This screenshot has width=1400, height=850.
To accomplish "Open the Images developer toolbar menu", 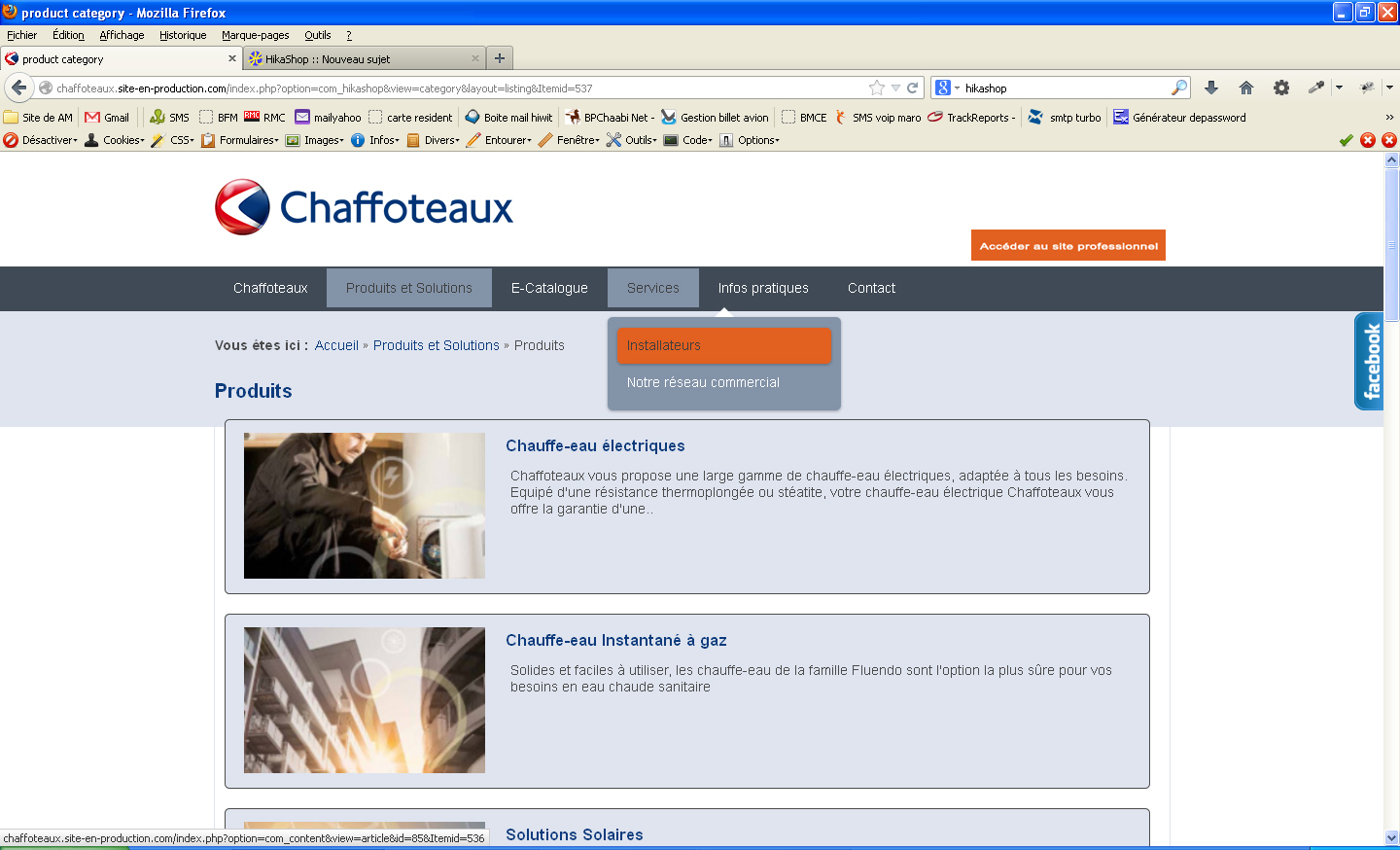I will tap(315, 140).
